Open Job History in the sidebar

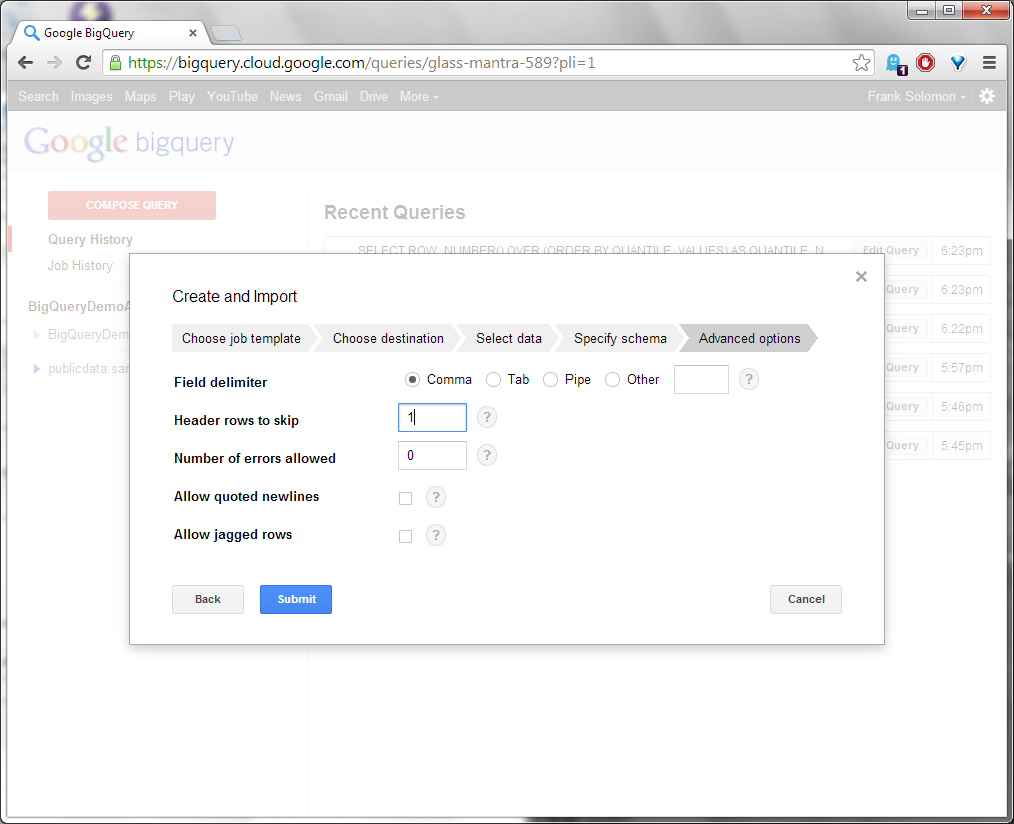[x=80, y=265]
